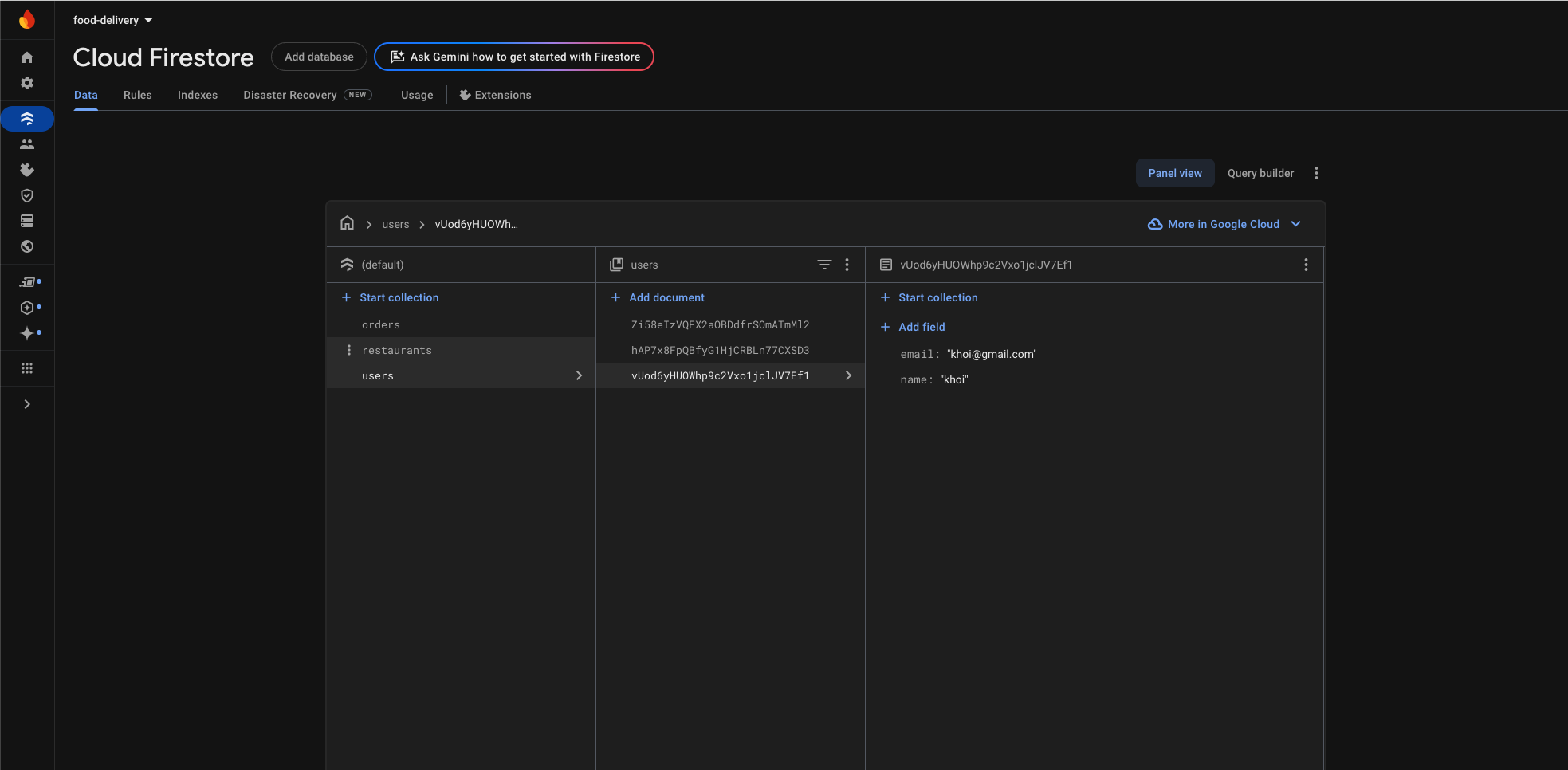Viewport: 1568px width, 770px height.
Task: Open more options beside Query builder
Action: (x=1316, y=173)
